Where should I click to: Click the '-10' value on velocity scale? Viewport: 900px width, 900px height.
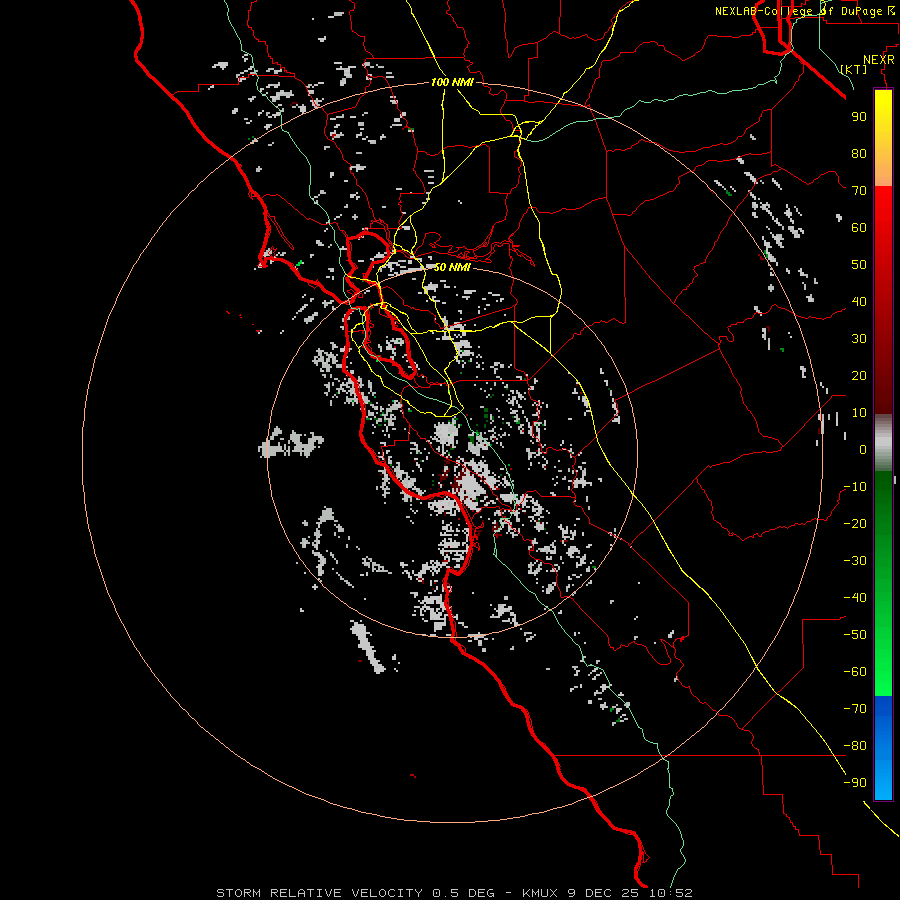click(855, 487)
